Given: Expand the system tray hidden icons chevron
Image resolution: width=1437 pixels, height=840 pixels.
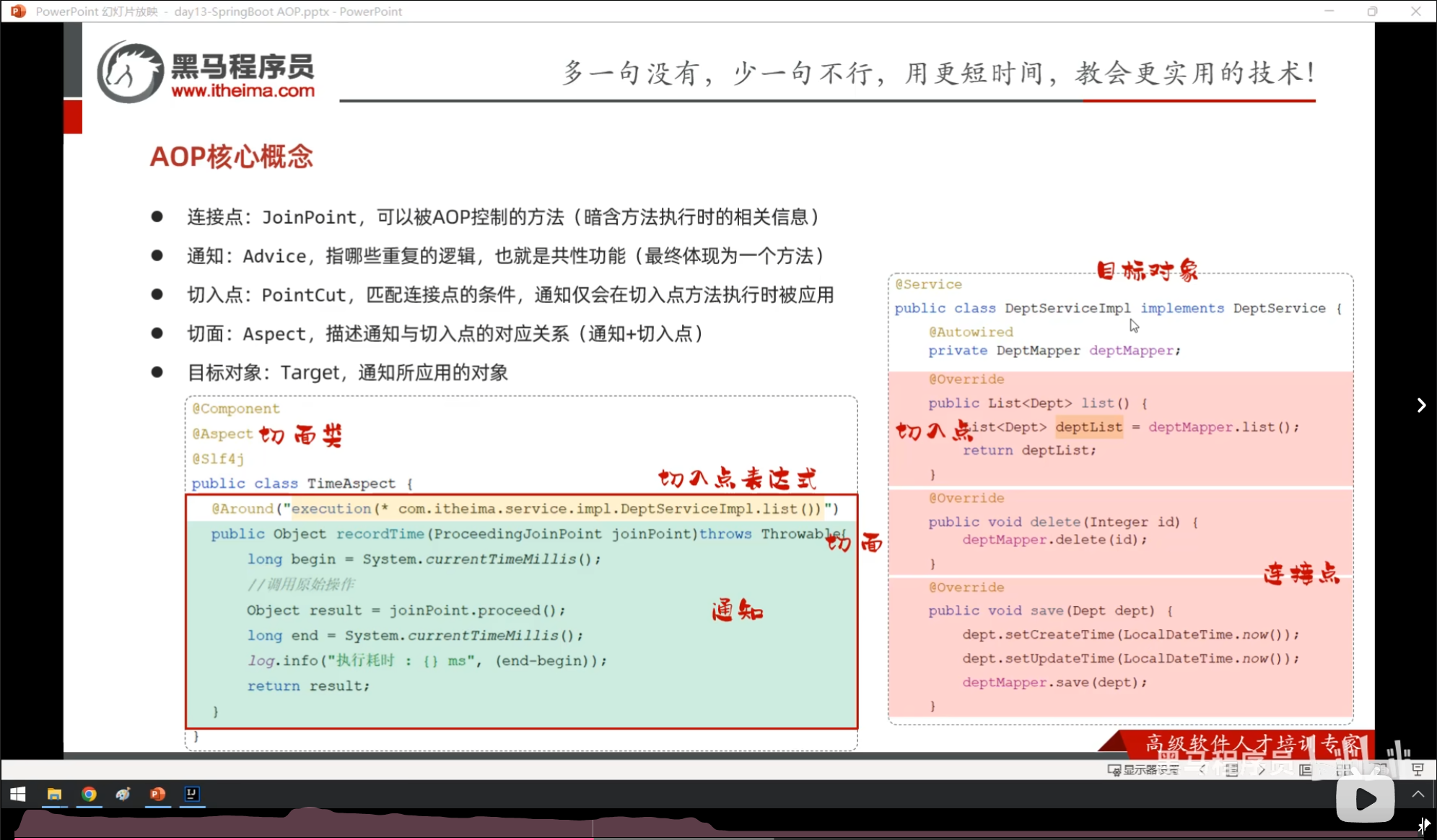Looking at the screenshot, I should click(1418, 795).
